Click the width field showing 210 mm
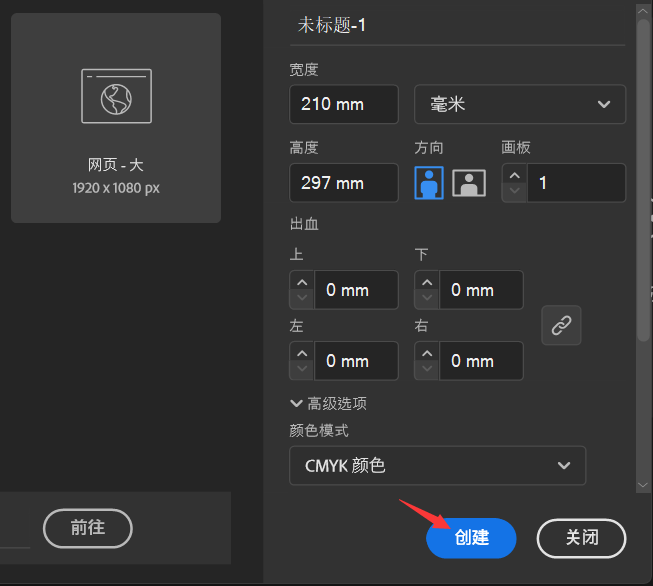 (344, 104)
